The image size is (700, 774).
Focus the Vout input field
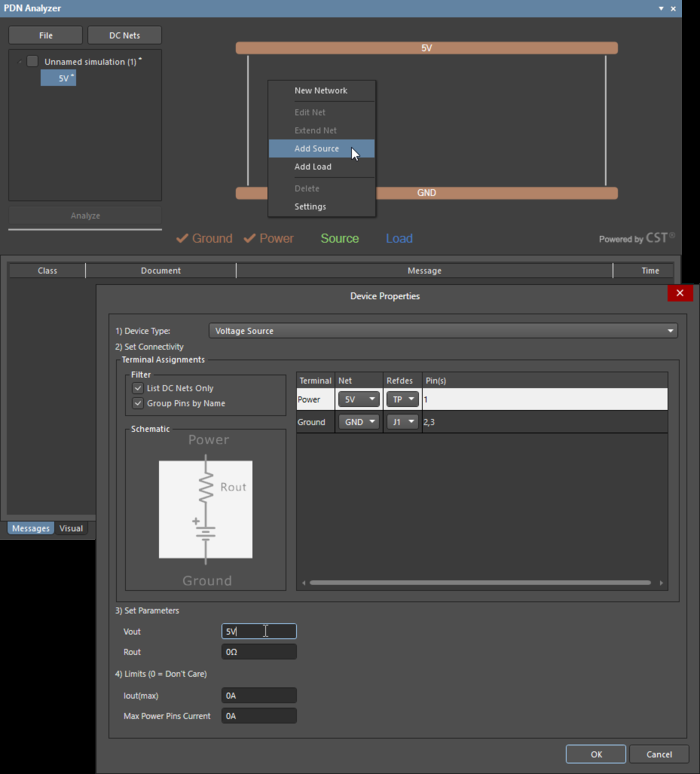click(x=259, y=631)
